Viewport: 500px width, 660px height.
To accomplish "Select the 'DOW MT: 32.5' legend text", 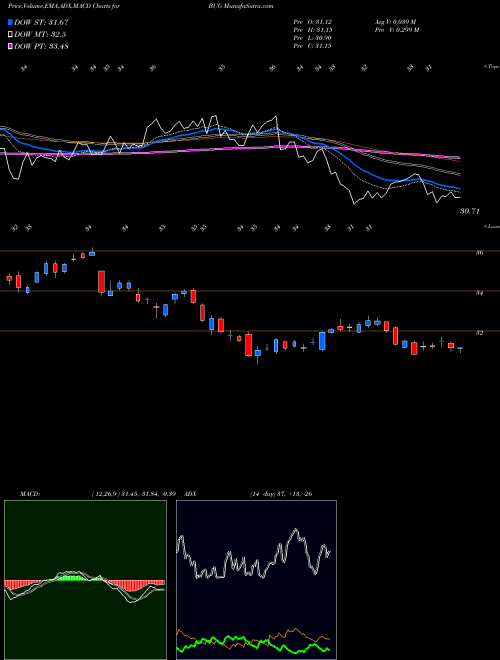I will (x=40, y=34).
